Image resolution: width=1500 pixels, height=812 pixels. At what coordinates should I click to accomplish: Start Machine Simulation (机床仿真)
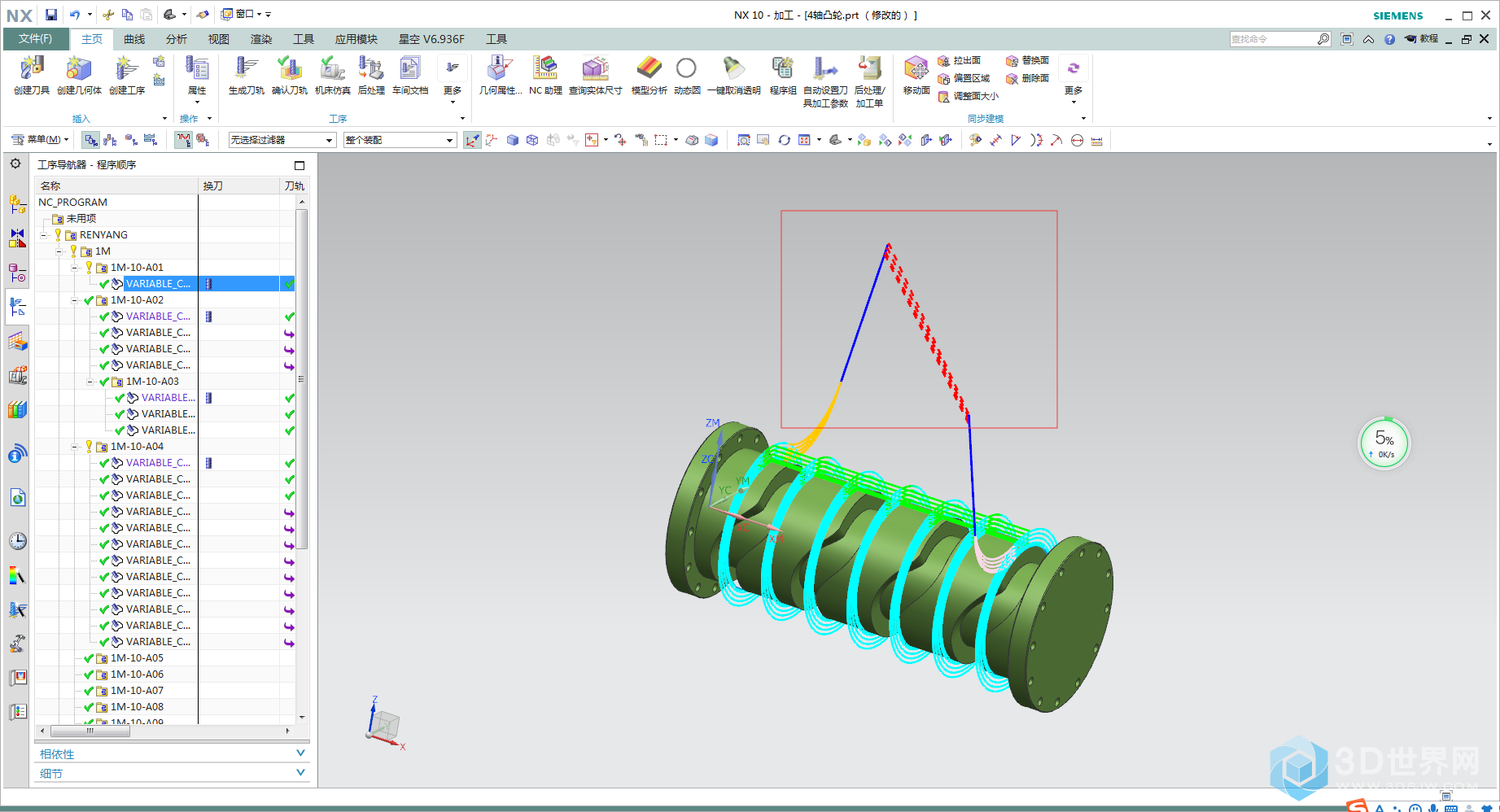click(332, 75)
